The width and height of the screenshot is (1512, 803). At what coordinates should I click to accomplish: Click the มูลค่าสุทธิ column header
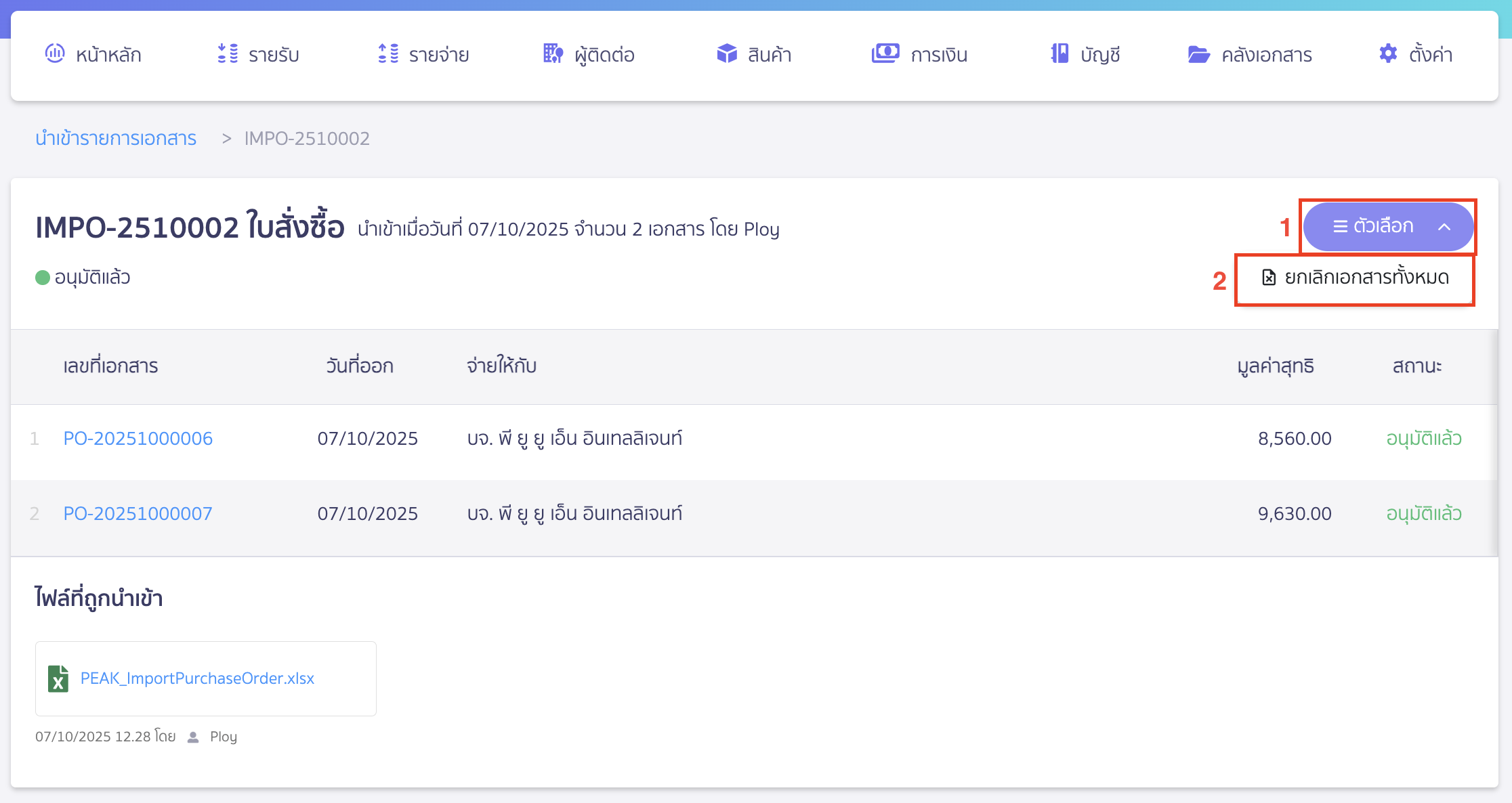(1276, 366)
